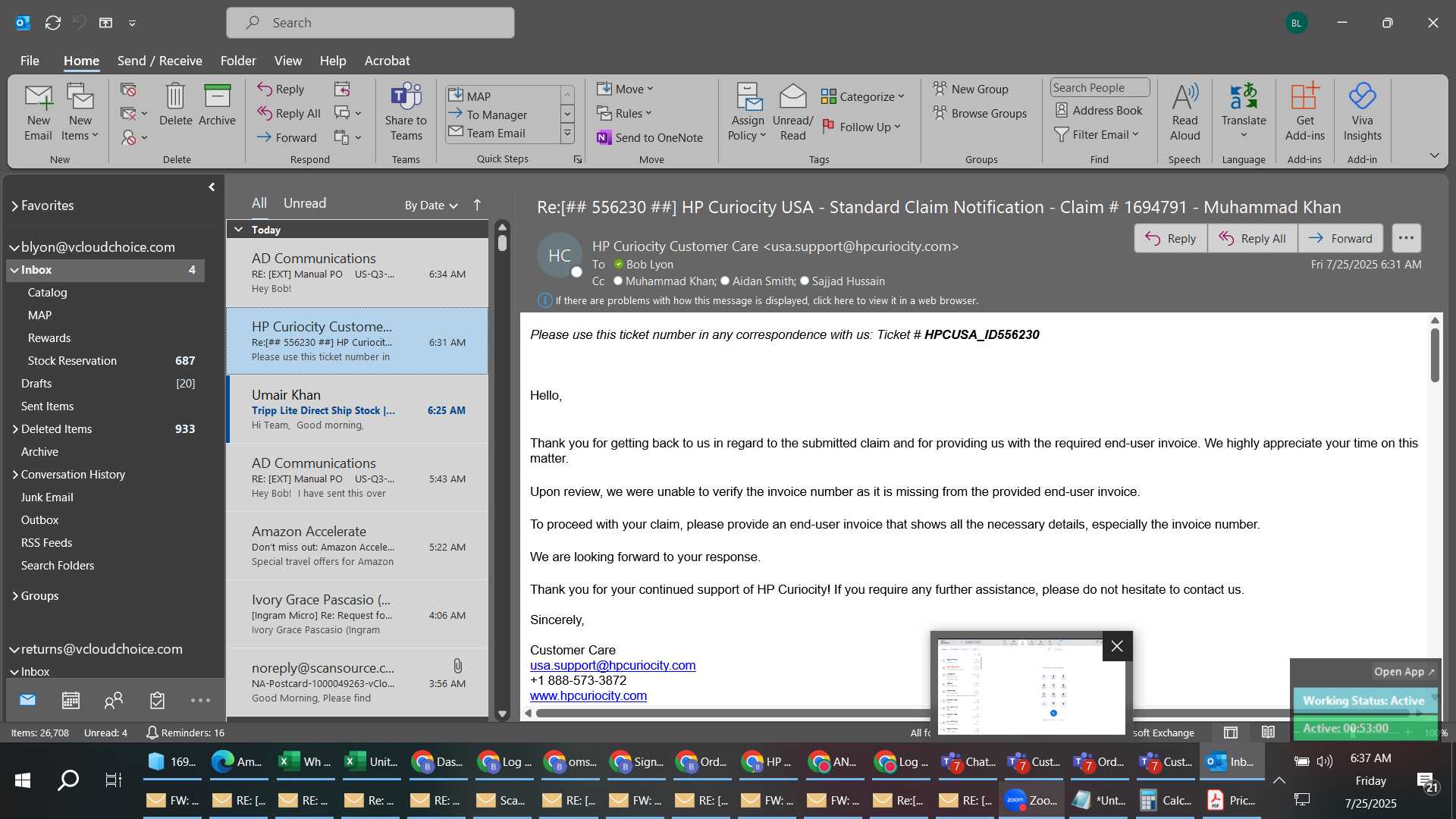
Task: Click Forward in the Respond group
Action: pos(287,137)
